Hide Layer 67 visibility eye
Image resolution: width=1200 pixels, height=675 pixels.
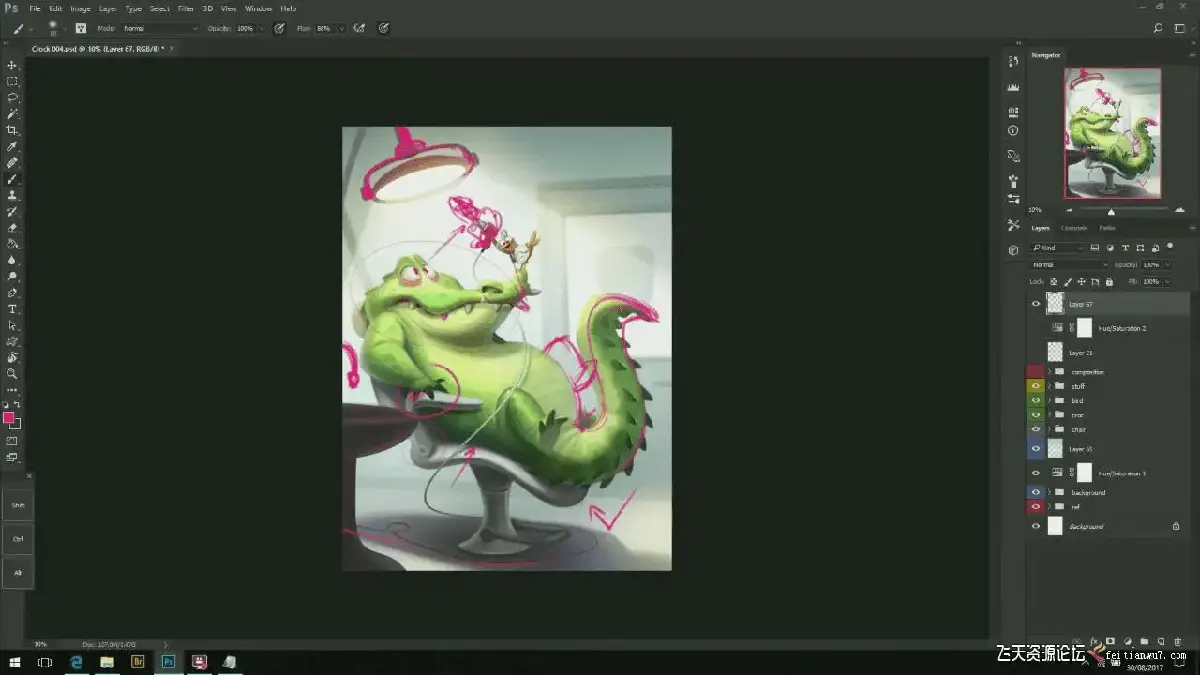1036,304
